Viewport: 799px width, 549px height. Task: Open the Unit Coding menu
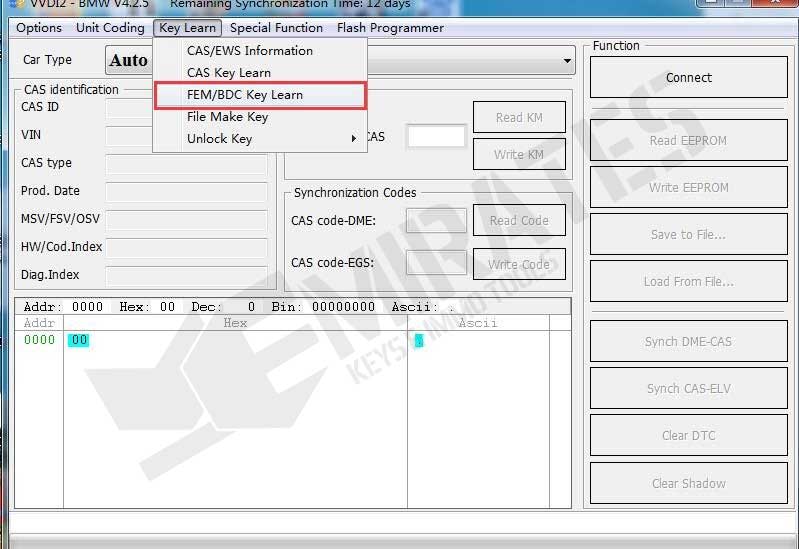coord(110,28)
